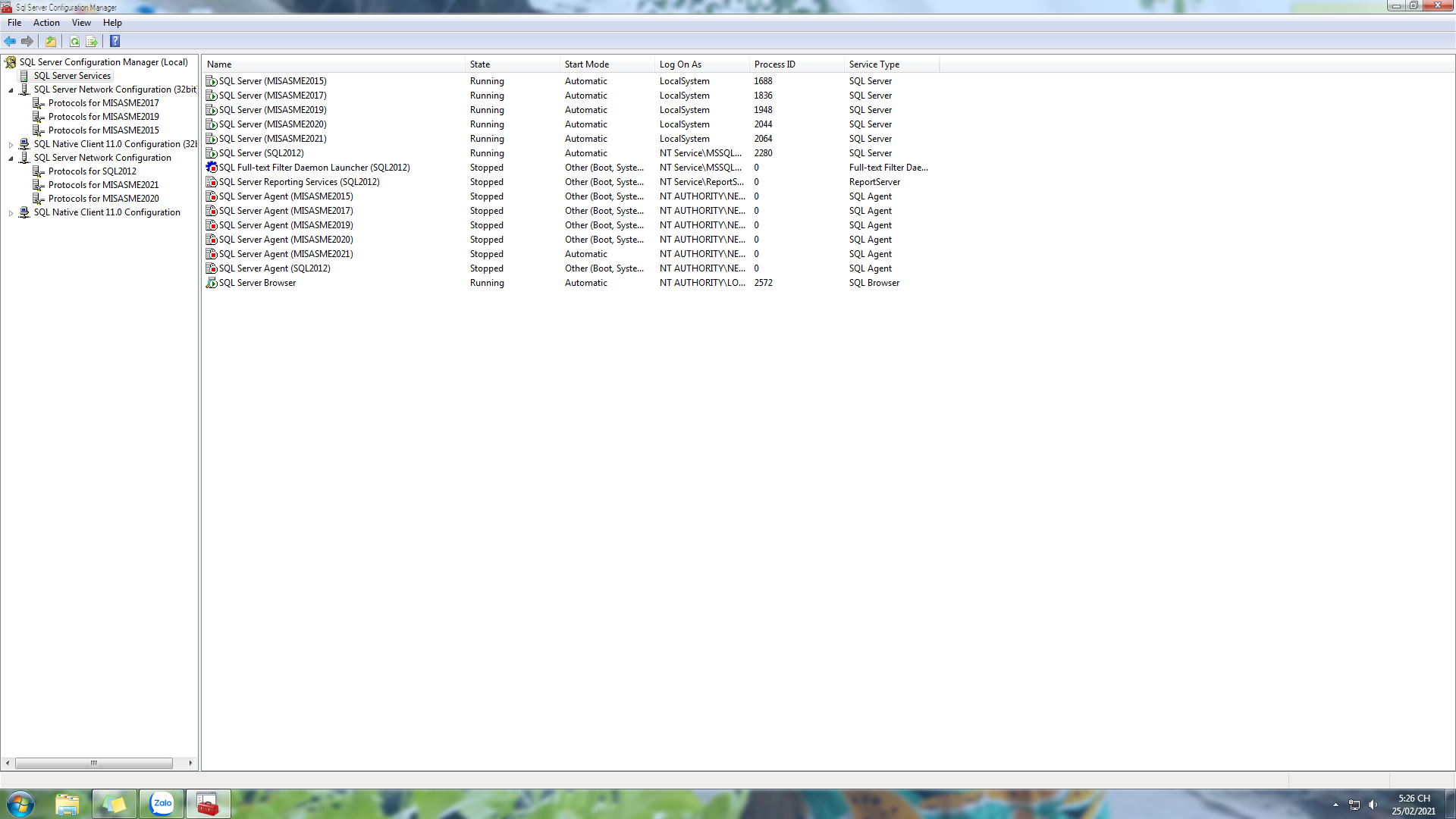The image size is (1456, 819).
Task: Show hidden system tray icons
Action: pyautogui.click(x=1335, y=805)
